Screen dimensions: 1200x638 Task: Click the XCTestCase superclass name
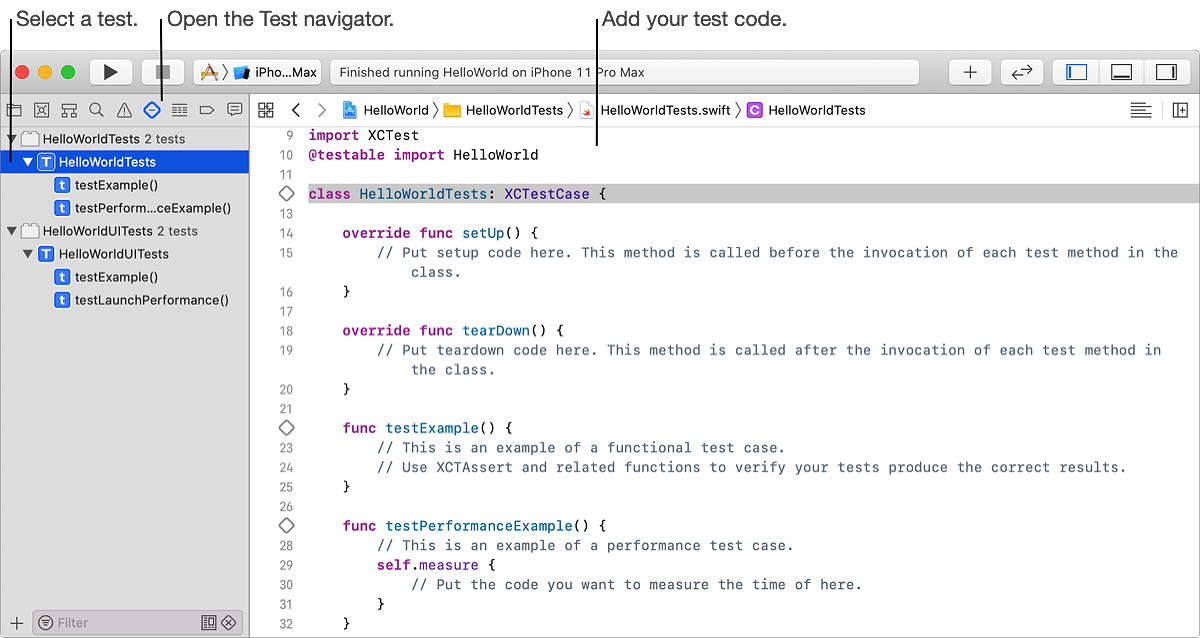(x=547, y=194)
